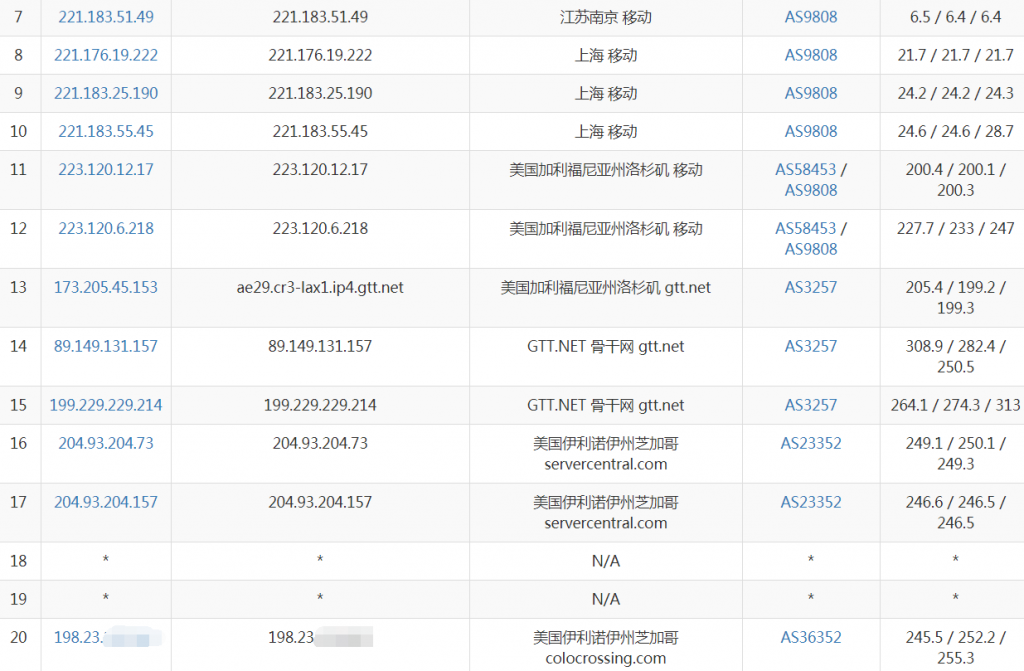Click the AS3257 link in hop 13 row
The width and height of the screenshot is (1024, 671).
pos(810,287)
